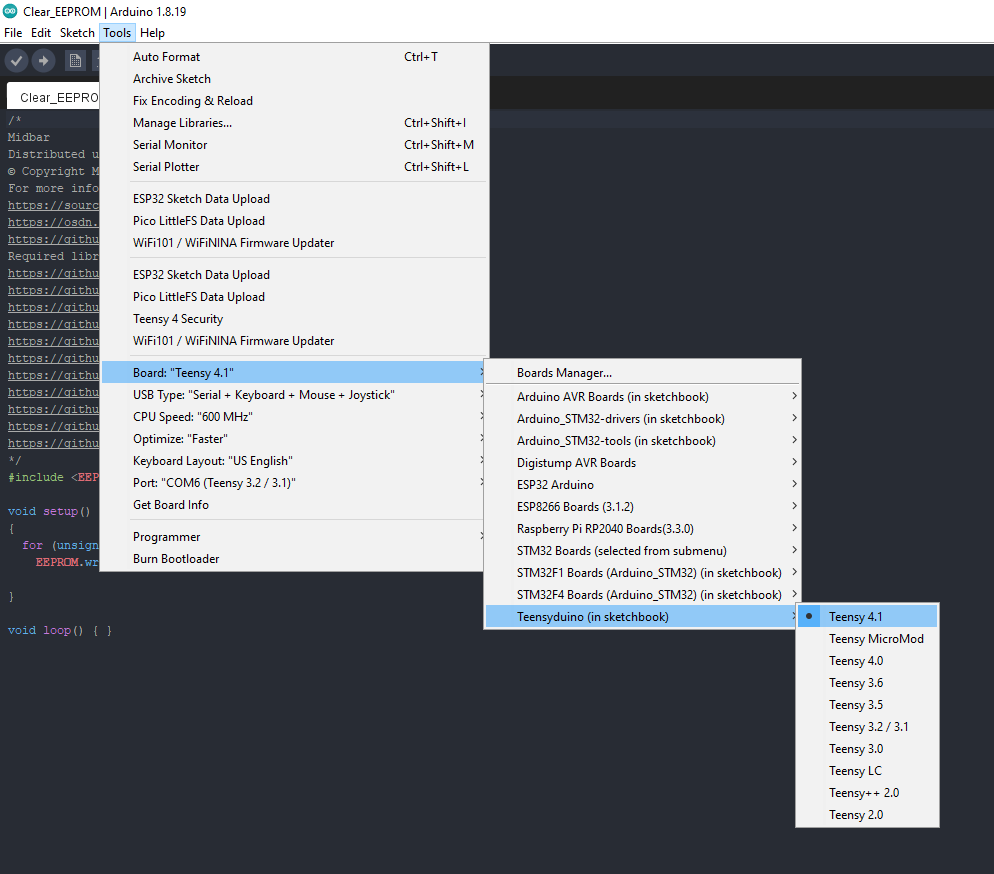The width and height of the screenshot is (994, 874).
Task: Open CPU Speed: "600 MHz" submenu
Action: tap(295, 417)
